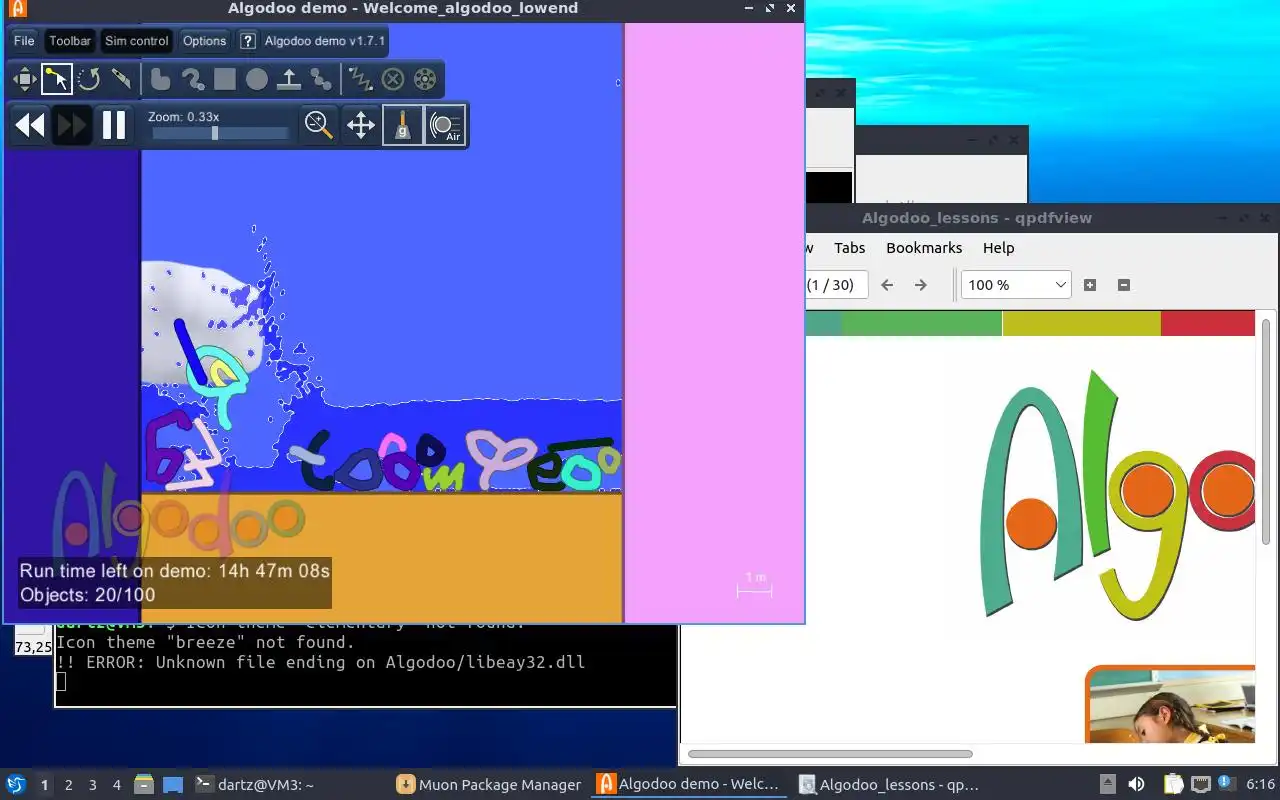Screen dimensions: 1280x800
Task: Select the Pan view tool
Action: pyautogui.click(x=361, y=125)
